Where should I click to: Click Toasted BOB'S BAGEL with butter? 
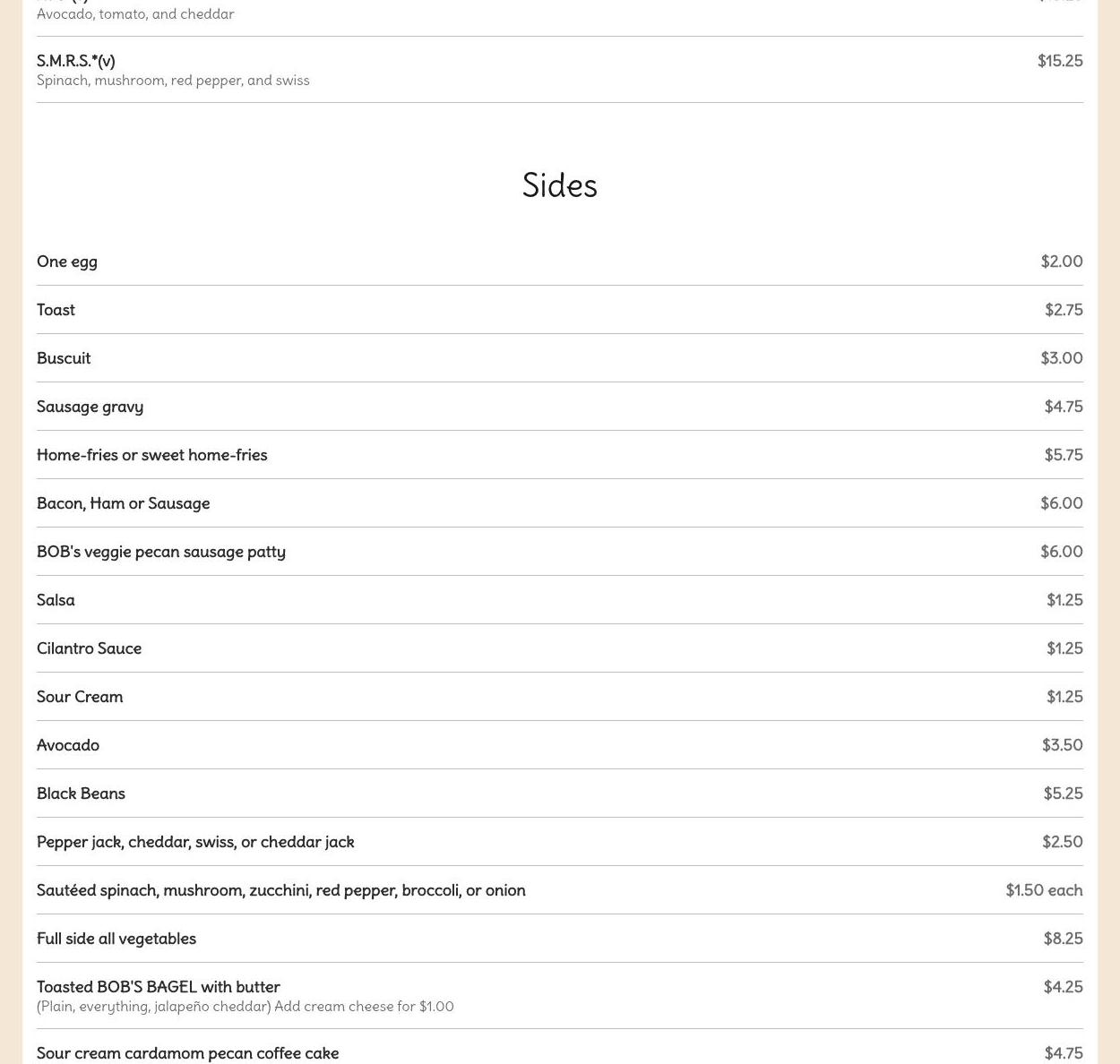click(560, 996)
